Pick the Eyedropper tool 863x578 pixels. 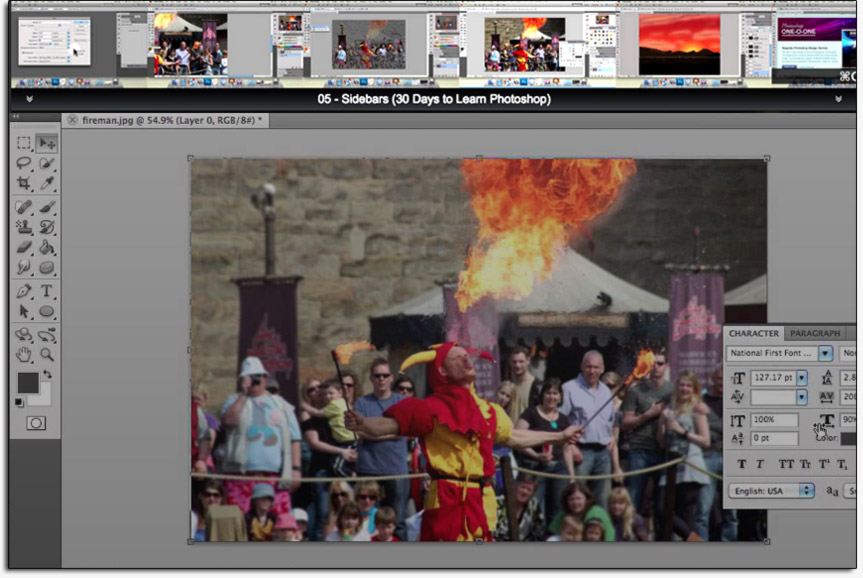tap(47, 184)
